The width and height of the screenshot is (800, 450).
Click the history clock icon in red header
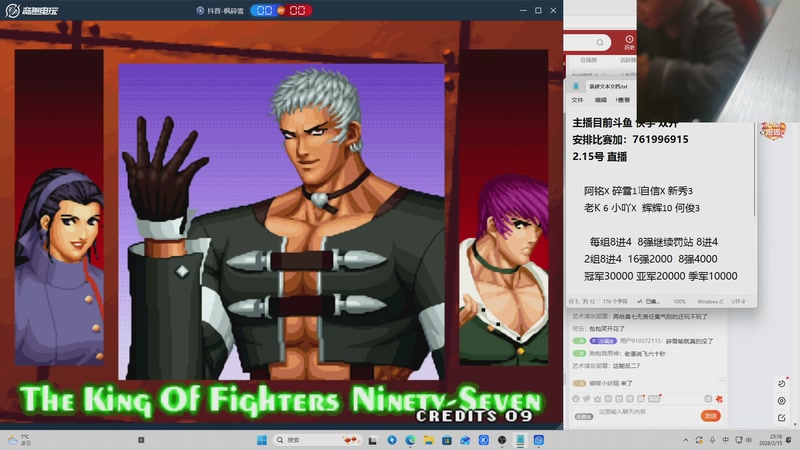pyautogui.click(x=629, y=39)
